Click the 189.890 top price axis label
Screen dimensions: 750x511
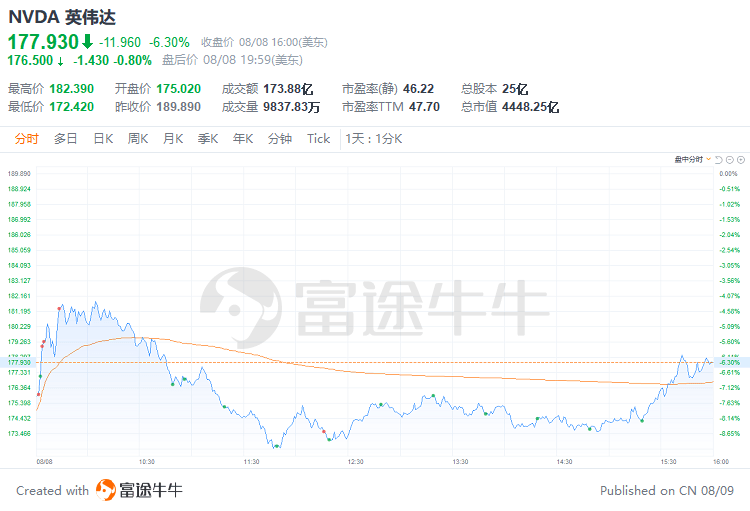(x=19, y=174)
